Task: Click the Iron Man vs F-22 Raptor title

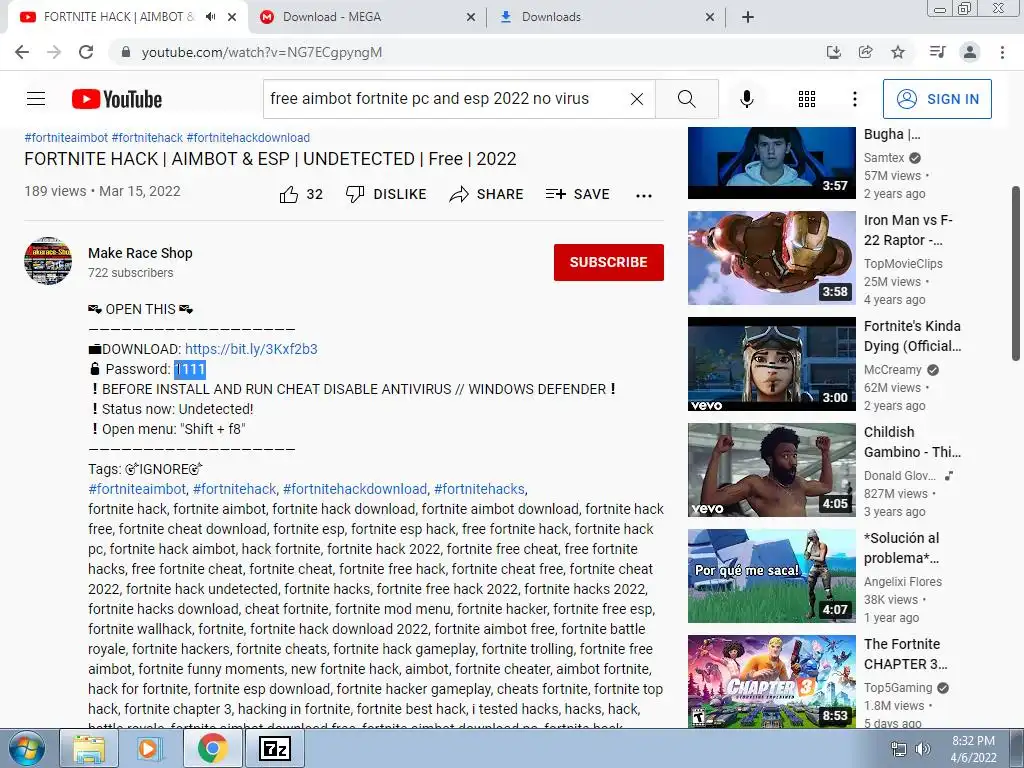Action: tap(908, 230)
